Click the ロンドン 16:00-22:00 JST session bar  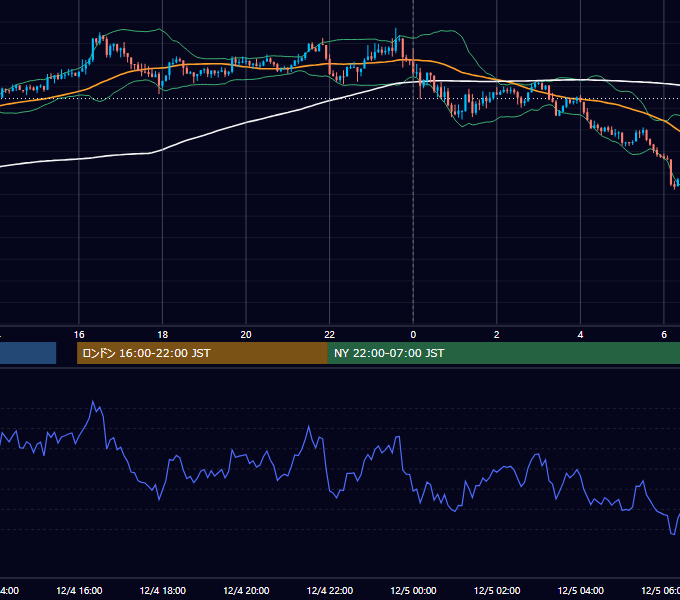tap(202, 353)
